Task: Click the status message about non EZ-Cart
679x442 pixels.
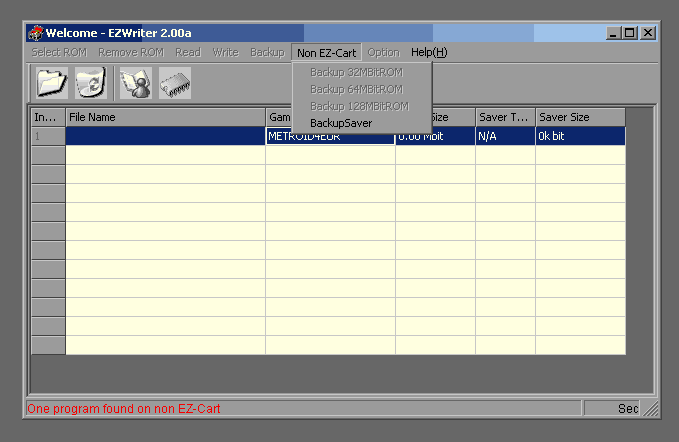Action: (124, 409)
